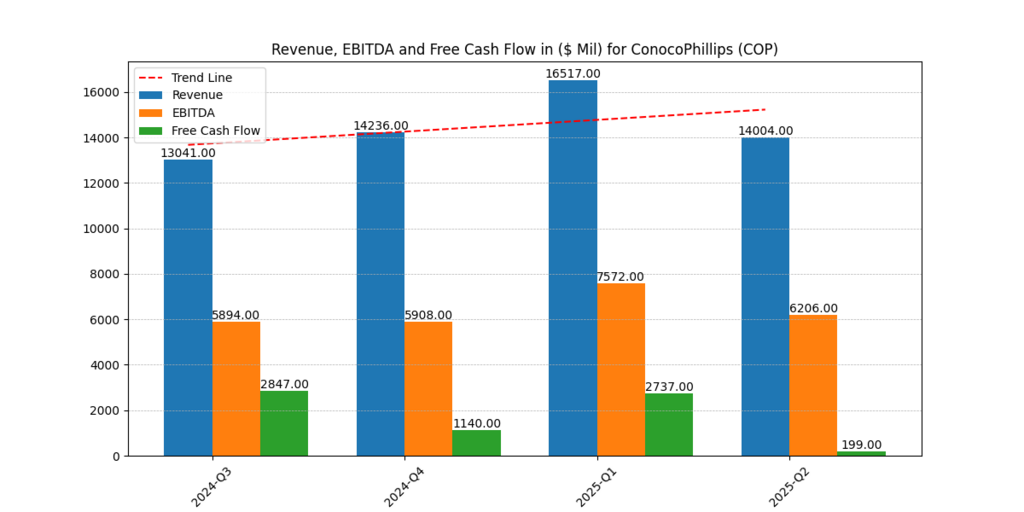Image resolution: width=1024 pixels, height=512 pixels.
Task: Click the 16517.00 data label
Action: tap(573, 74)
